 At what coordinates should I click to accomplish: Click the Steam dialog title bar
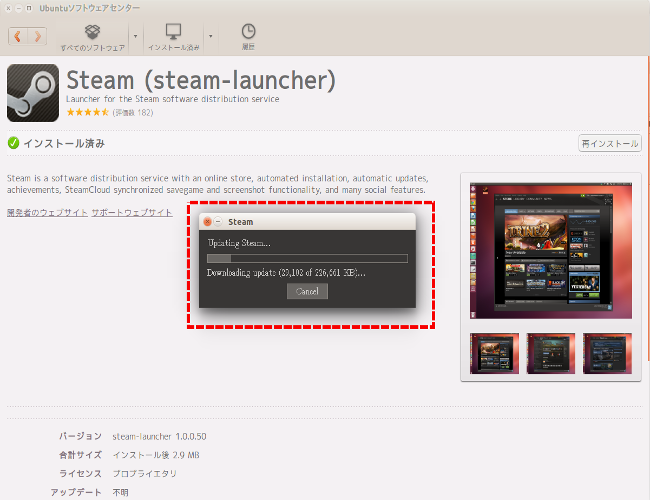pyautogui.click(x=307, y=222)
